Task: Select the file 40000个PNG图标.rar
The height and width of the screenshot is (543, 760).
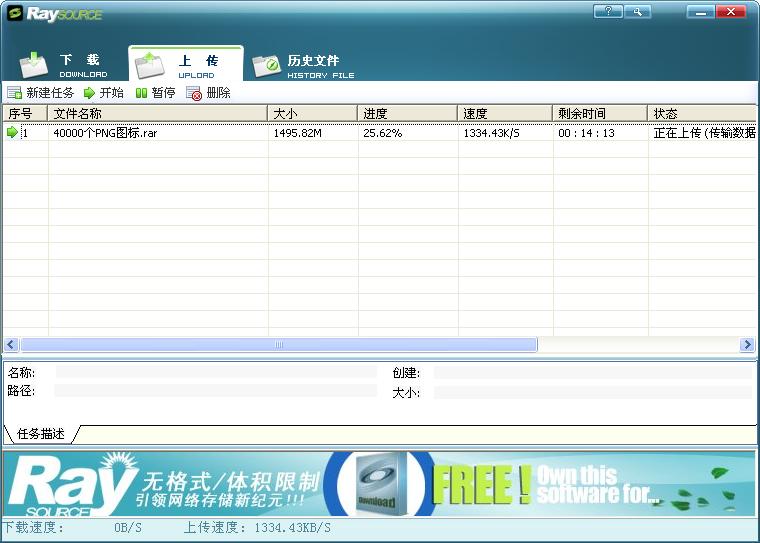Action: (105, 133)
